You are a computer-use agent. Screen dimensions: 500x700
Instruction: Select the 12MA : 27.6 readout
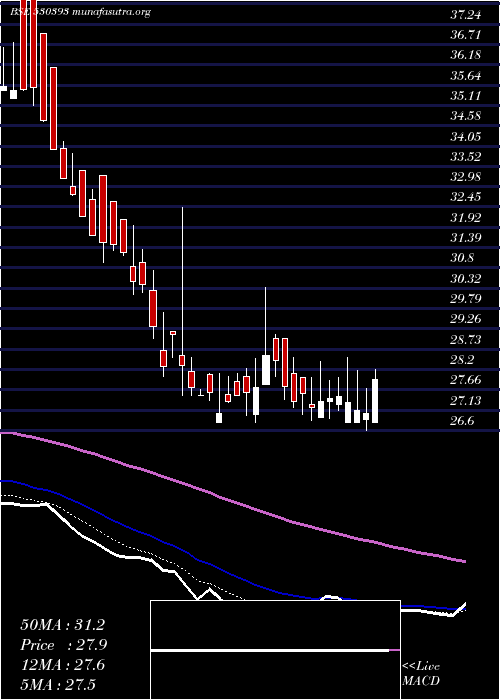(x=62, y=665)
